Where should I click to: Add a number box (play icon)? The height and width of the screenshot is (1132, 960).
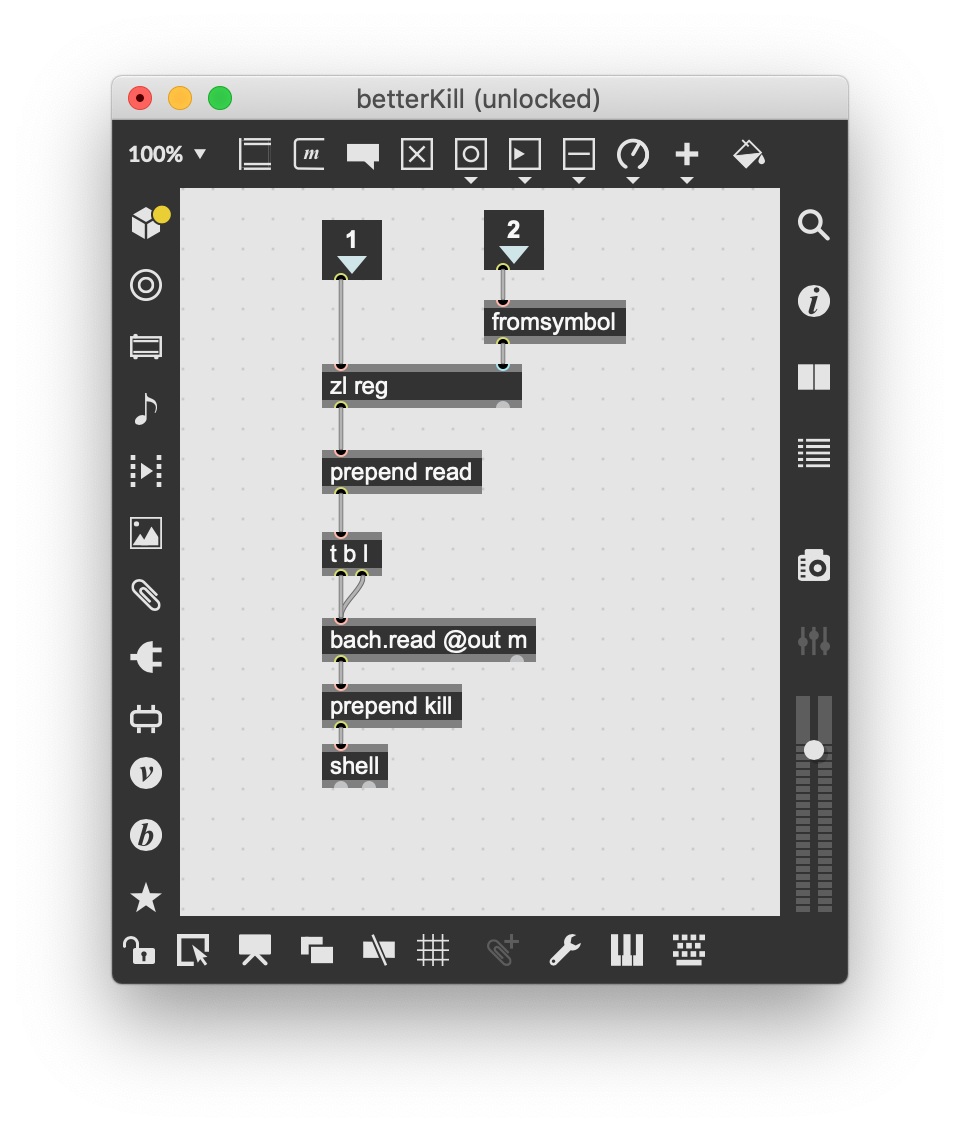[525, 154]
